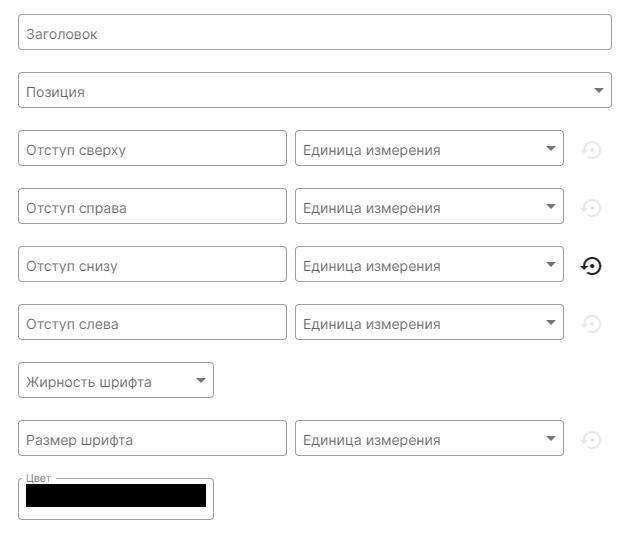
Task: Open the Позиция dropdown
Action: pos(315,90)
